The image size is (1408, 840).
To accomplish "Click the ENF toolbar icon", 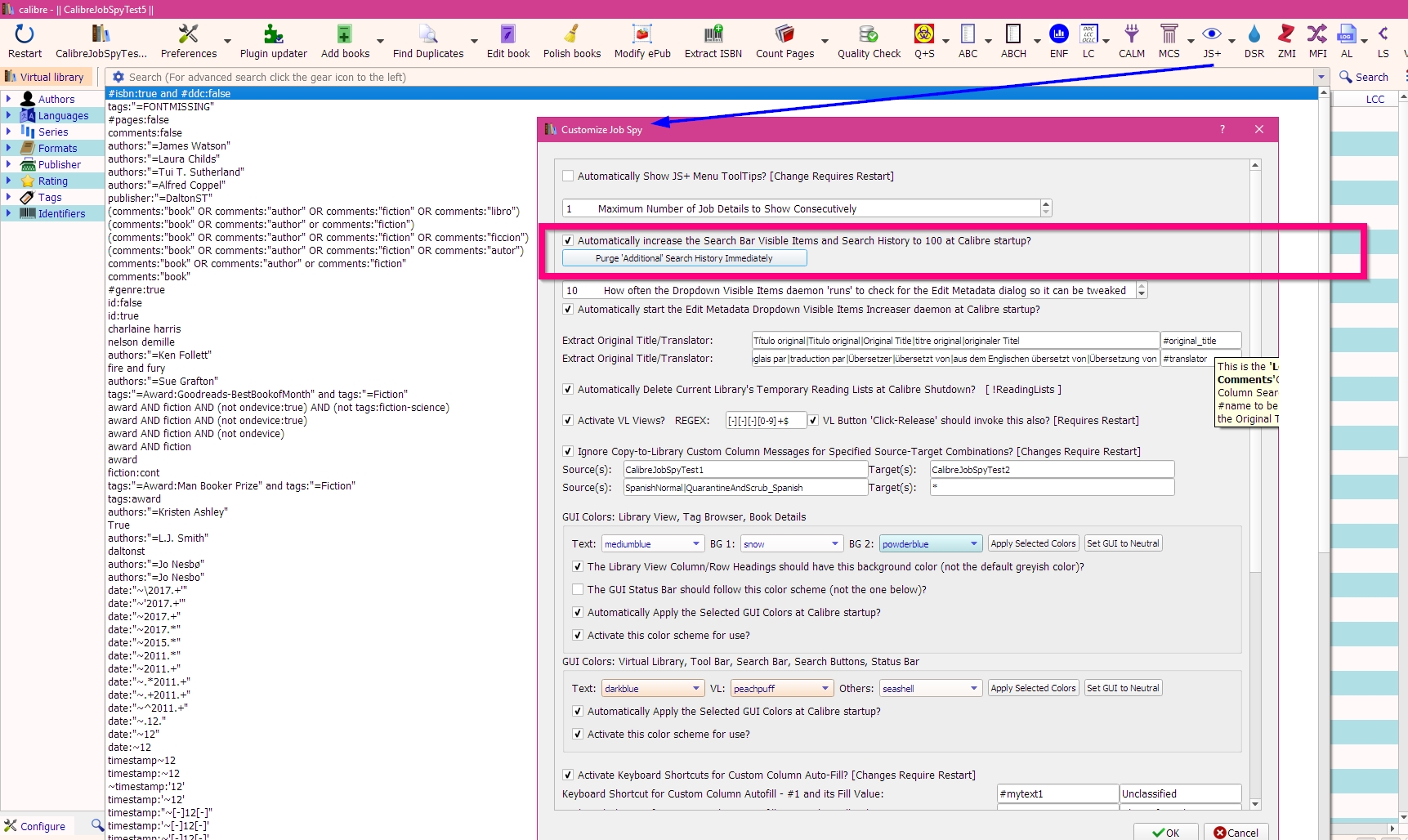I will coord(1059,34).
